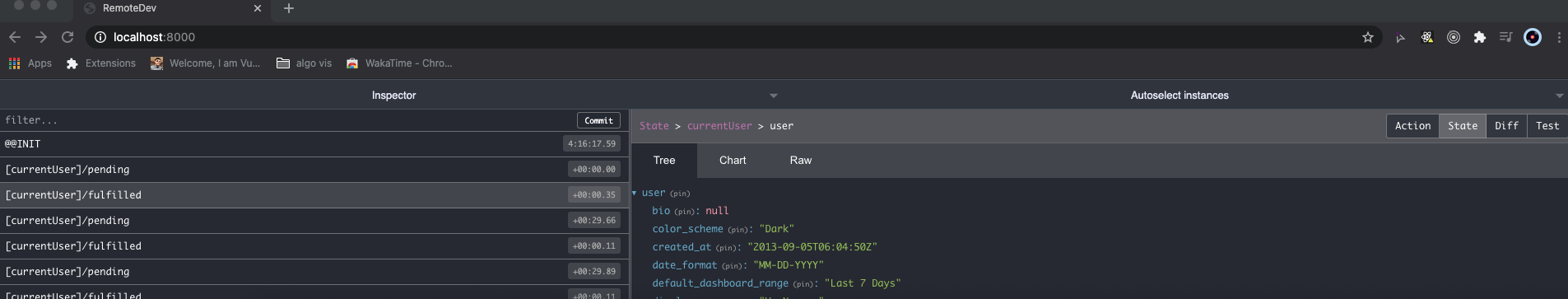Viewport: 1568px width, 299px height.
Task: Open a new browser tab with plus
Action: tap(288, 8)
